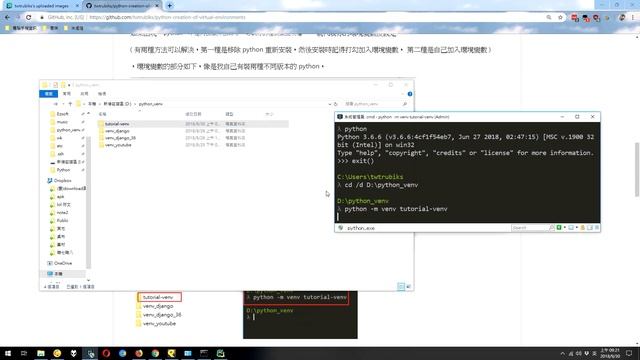Click the python_venv breadcrumb in Explorer
Image resolution: width=640 pixels, height=360 pixels.
click(x=150, y=104)
